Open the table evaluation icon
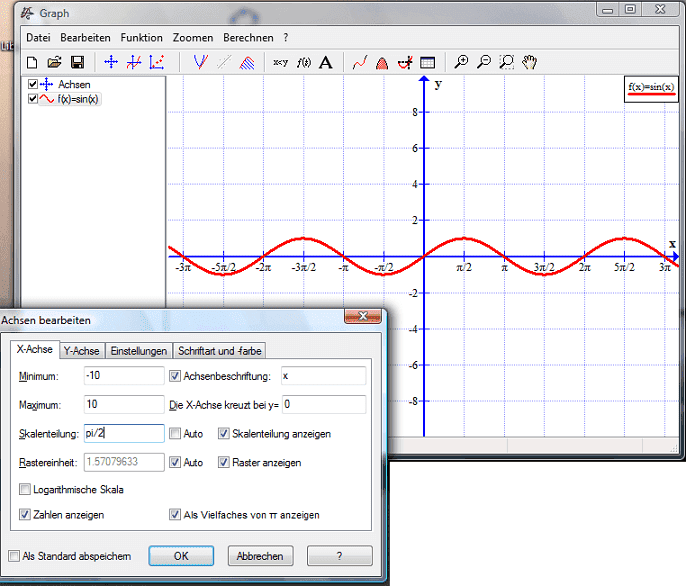The image size is (686, 586). 427,62
